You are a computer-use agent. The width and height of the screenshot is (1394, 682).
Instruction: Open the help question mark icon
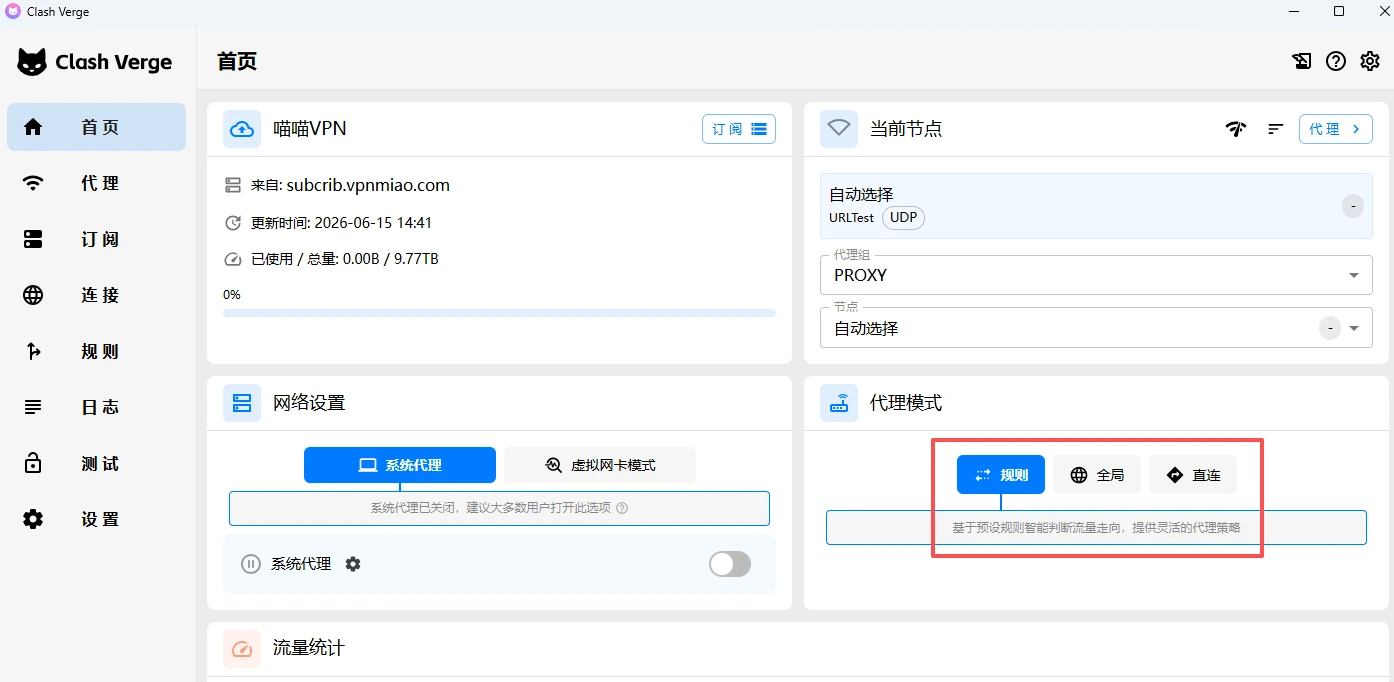(x=1336, y=61)
